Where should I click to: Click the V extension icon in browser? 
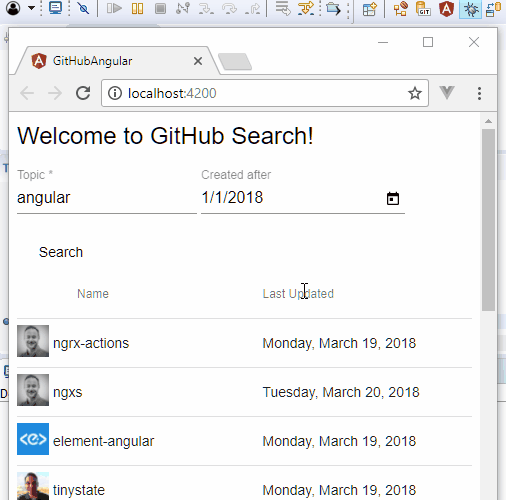tap(447, 92)
